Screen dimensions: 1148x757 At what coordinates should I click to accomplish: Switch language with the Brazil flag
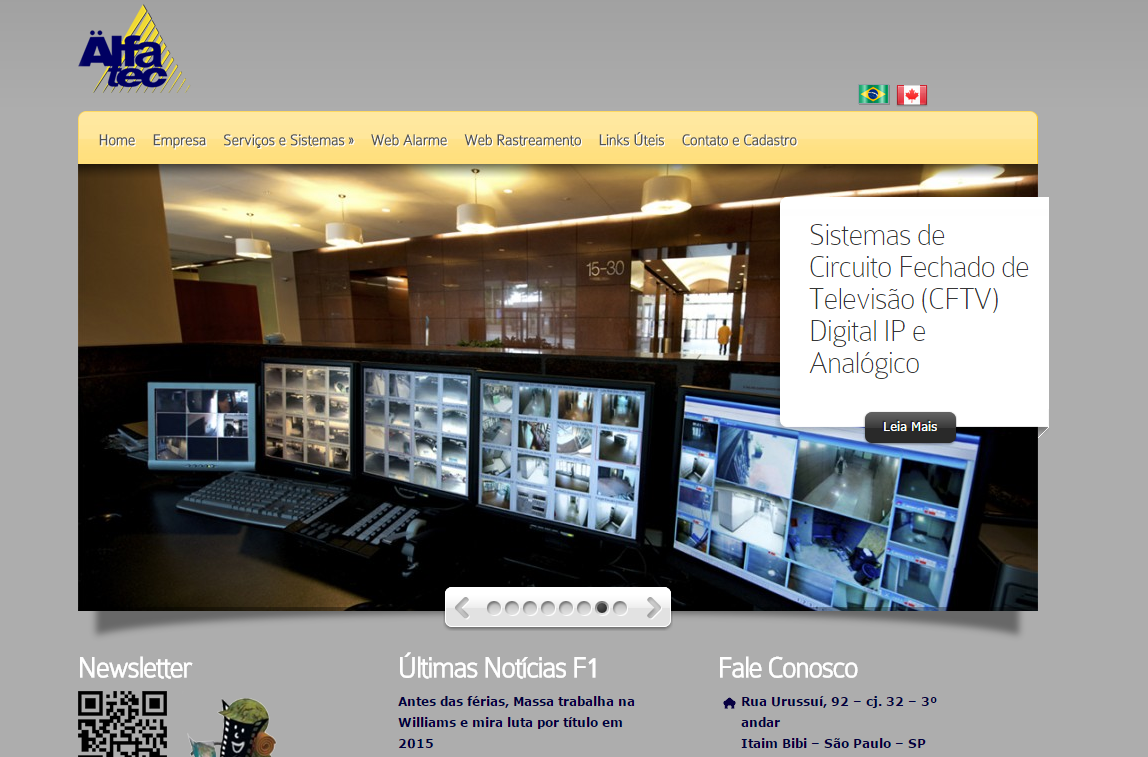pyautogui.click(x=873, y=95)
